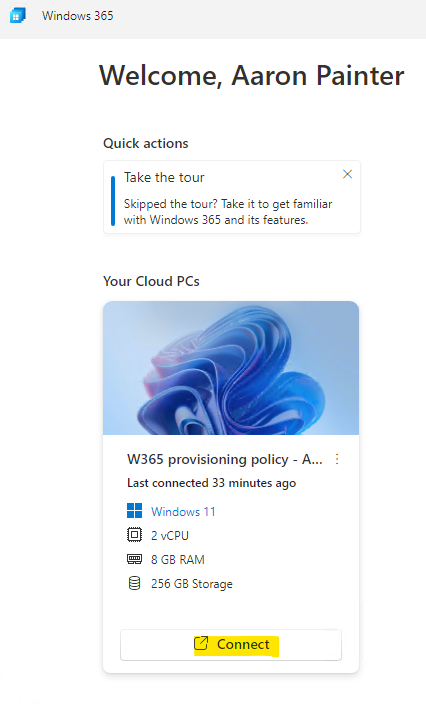426x704 pixels.
Task: Click the 8 GB RAM specification label
Action: [x=178, y=559]
